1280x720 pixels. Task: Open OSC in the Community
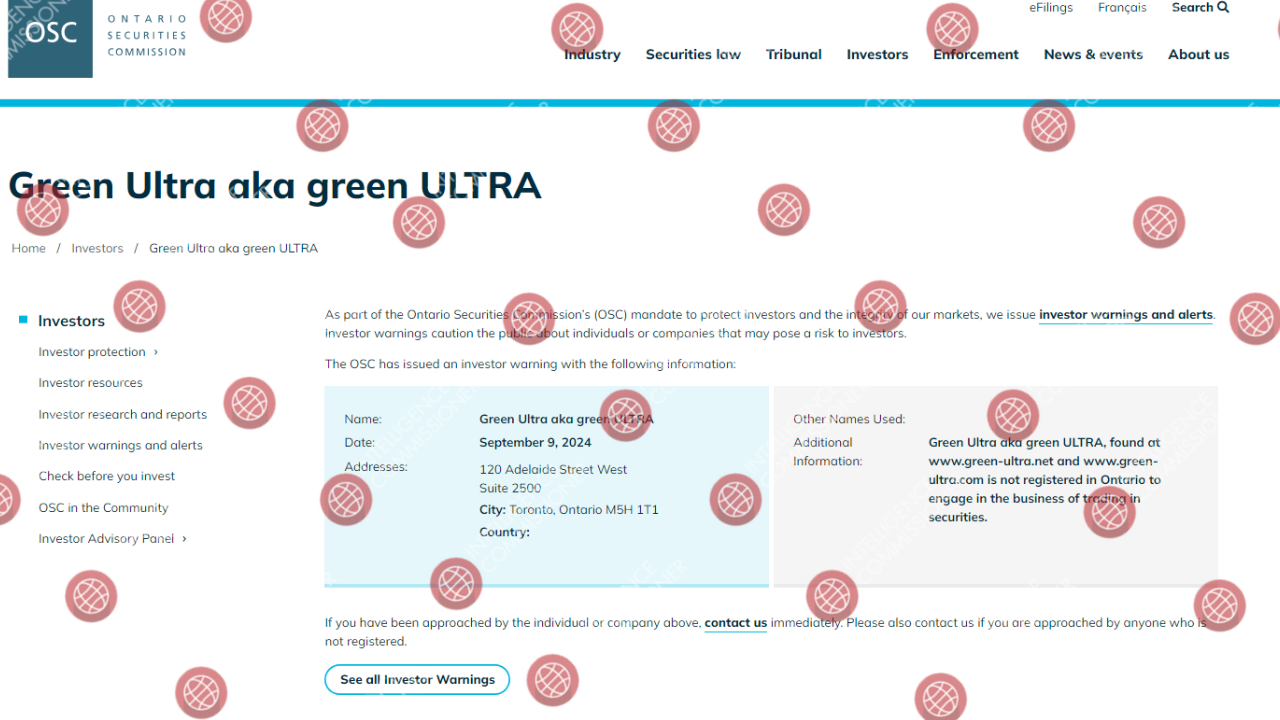pyautogui.click(x=103, y=507)
